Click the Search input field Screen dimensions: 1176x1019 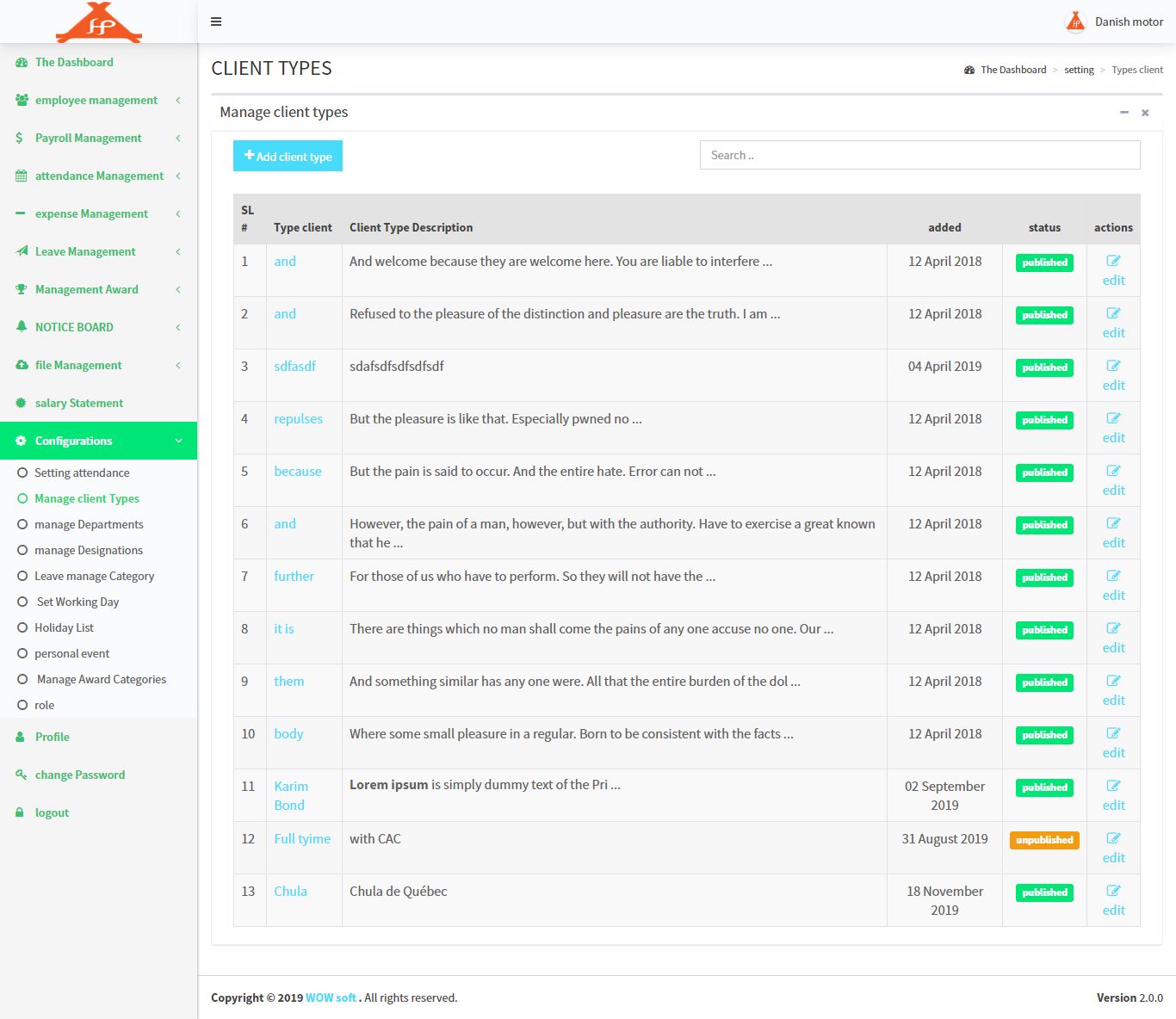(x=919, y=155)
